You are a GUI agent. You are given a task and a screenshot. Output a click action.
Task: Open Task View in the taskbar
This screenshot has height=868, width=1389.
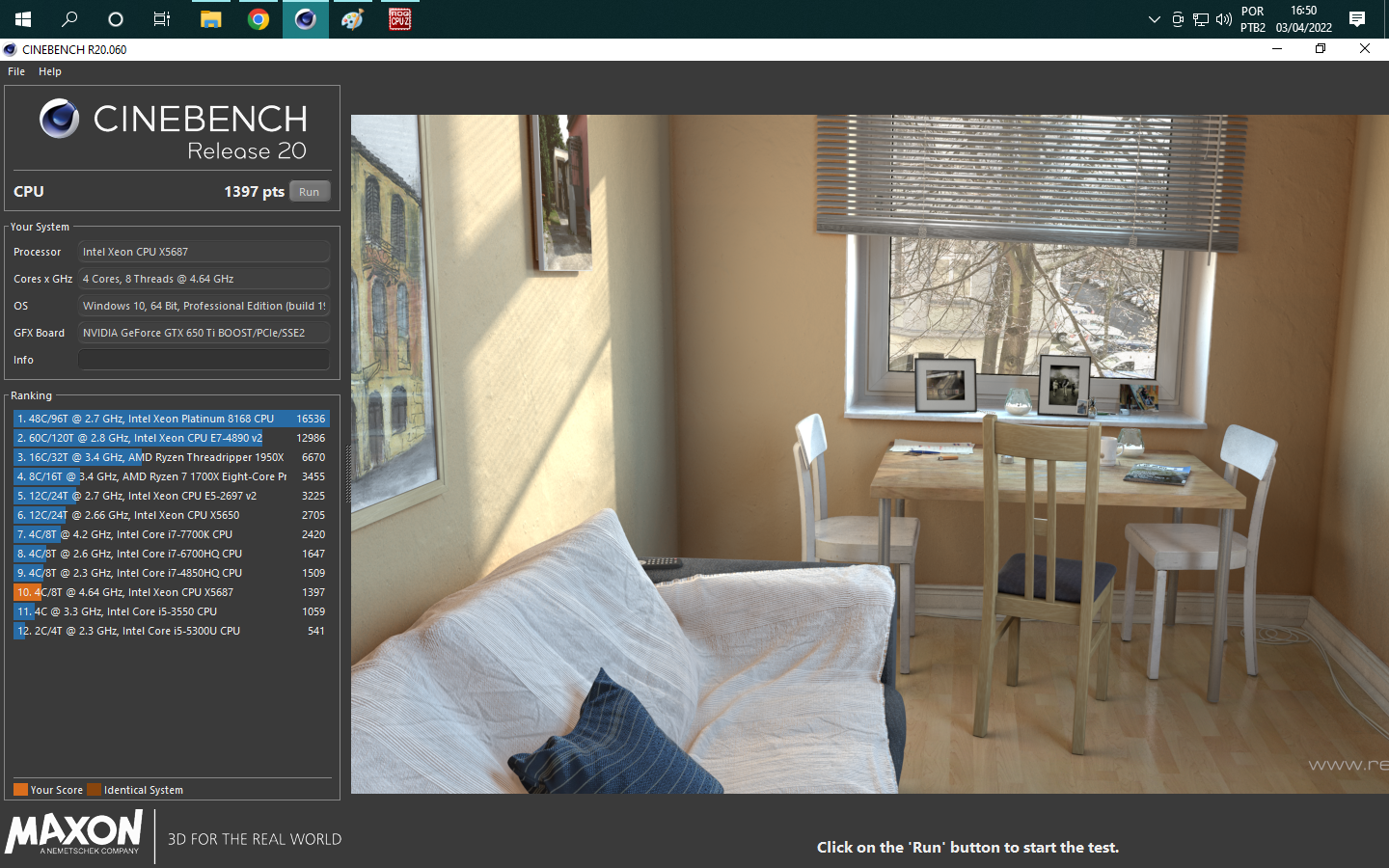pos(162,19)
